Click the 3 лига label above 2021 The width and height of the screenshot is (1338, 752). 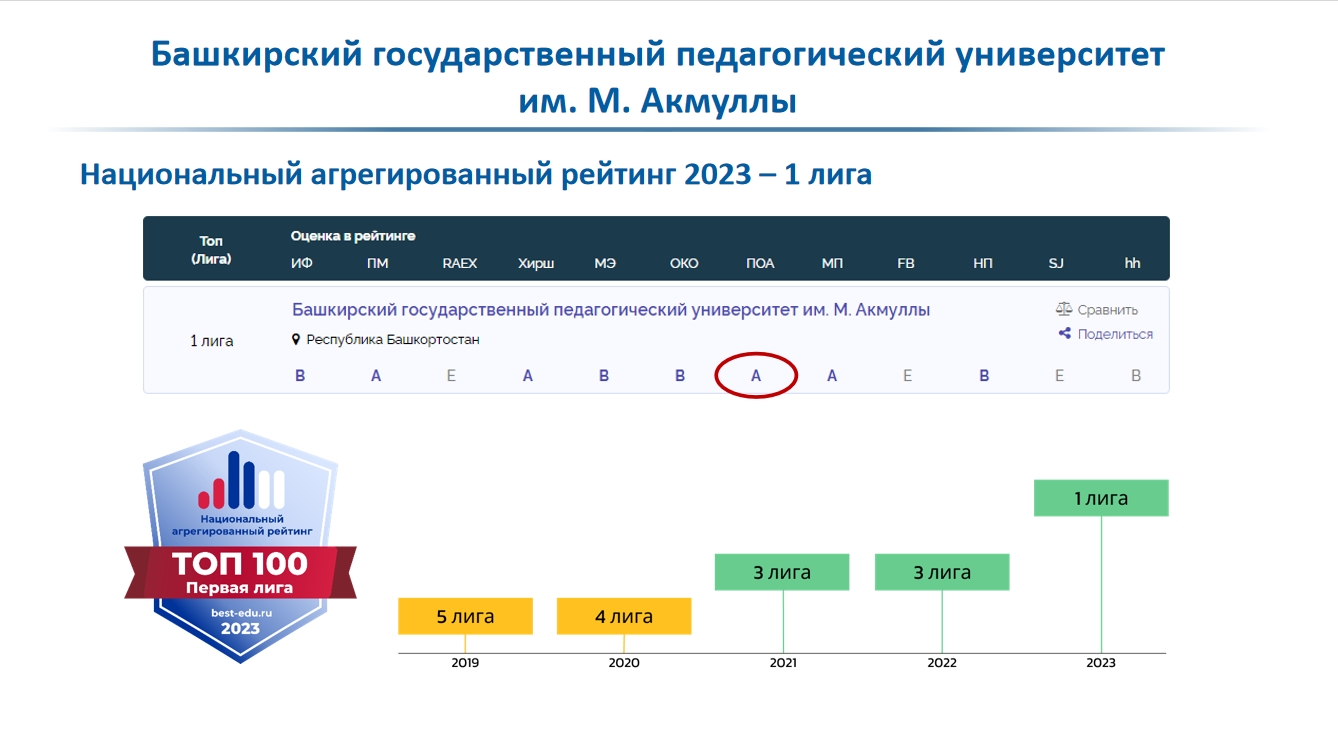point(782,572)
